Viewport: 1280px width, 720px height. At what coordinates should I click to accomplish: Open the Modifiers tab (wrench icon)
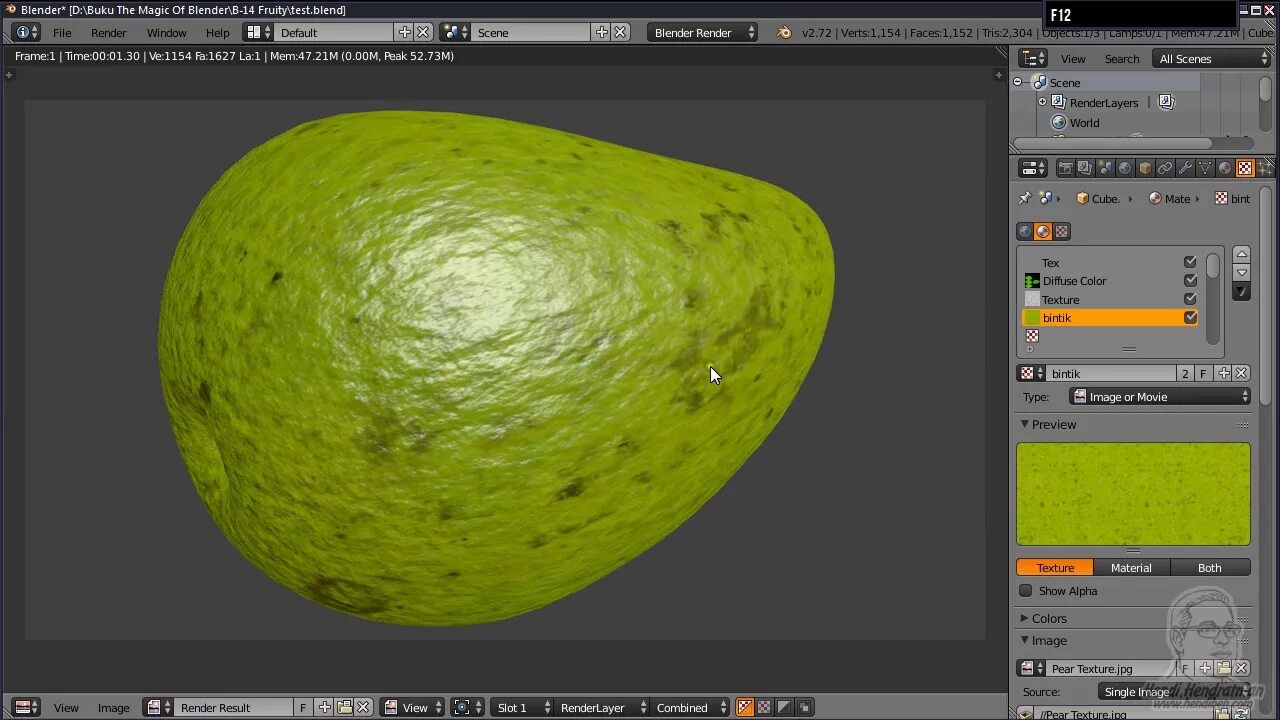point(1185,168)
